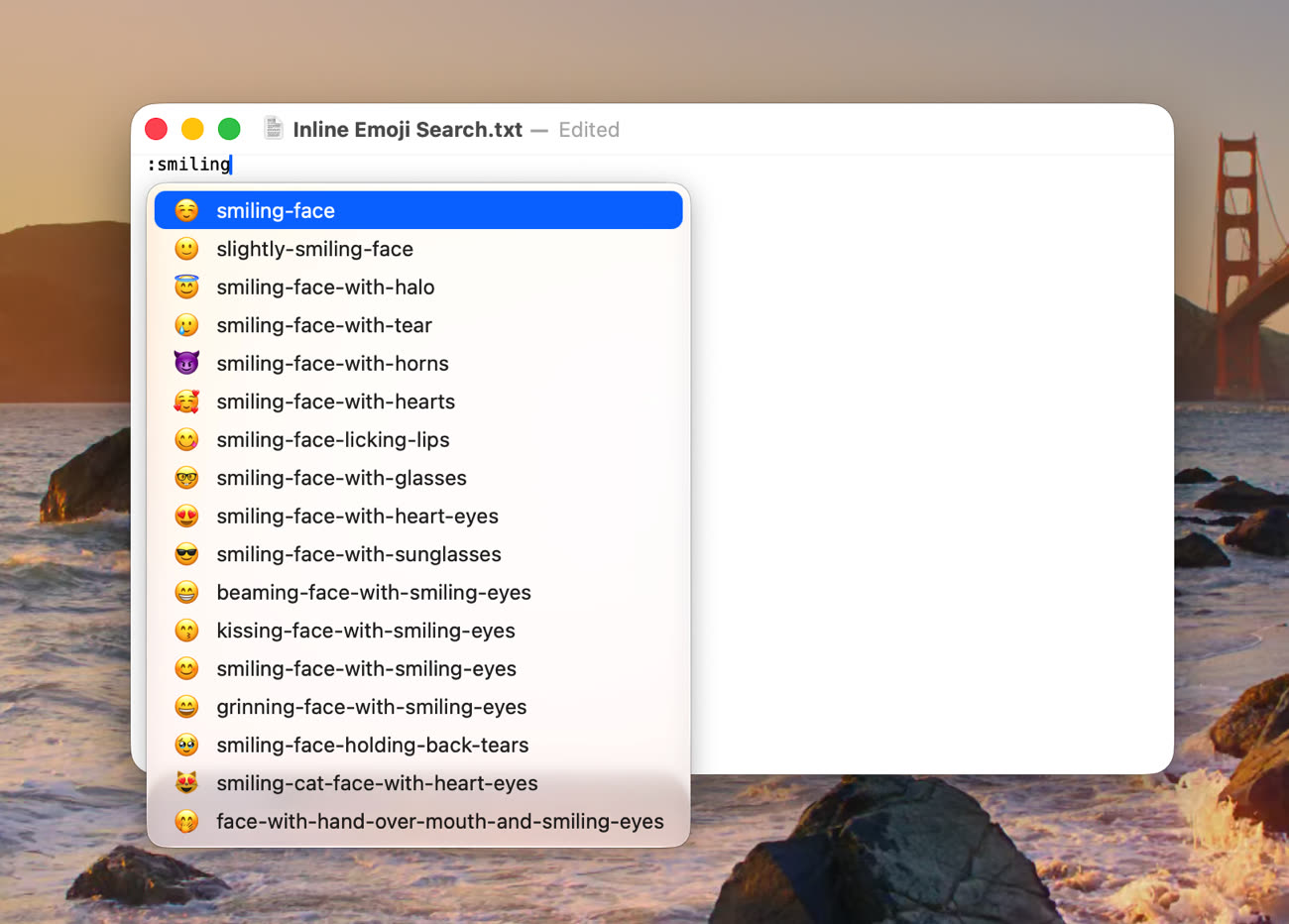Screen dimensions: 1289x924
Task: Click the cat with heart eyes emoji icon
Action: click(186, 783)
